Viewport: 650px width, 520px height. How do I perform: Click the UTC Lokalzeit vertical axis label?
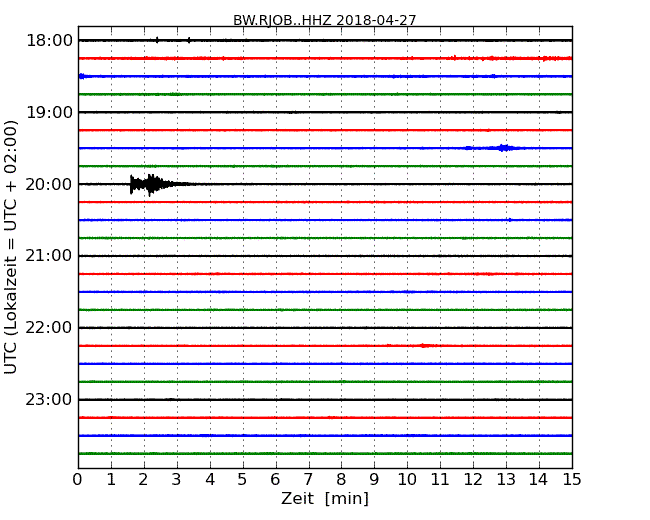tap(11, 247)
